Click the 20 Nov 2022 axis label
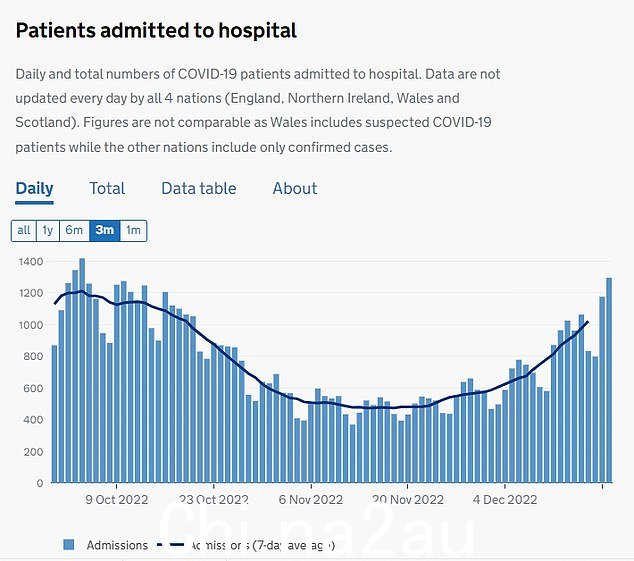634x561 pixels. (x=408, y=500)
